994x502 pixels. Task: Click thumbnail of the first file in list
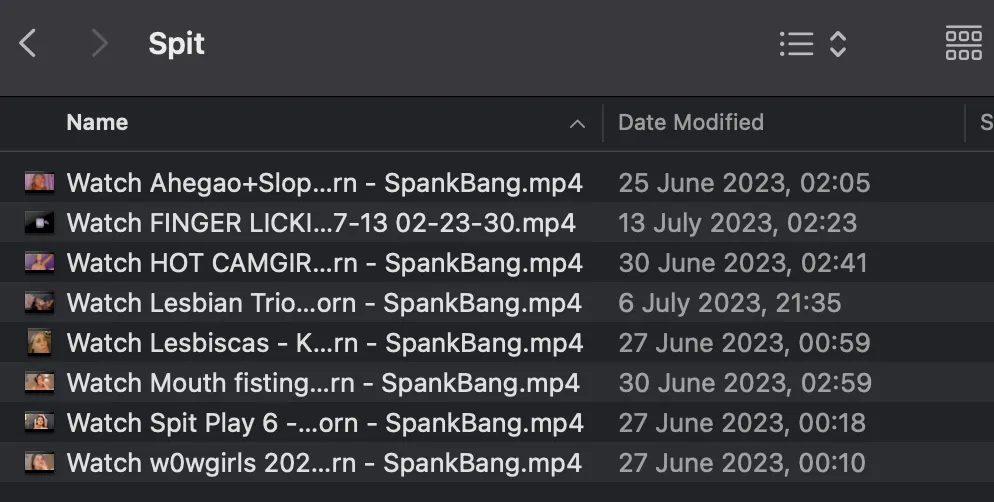pos(39,183)
